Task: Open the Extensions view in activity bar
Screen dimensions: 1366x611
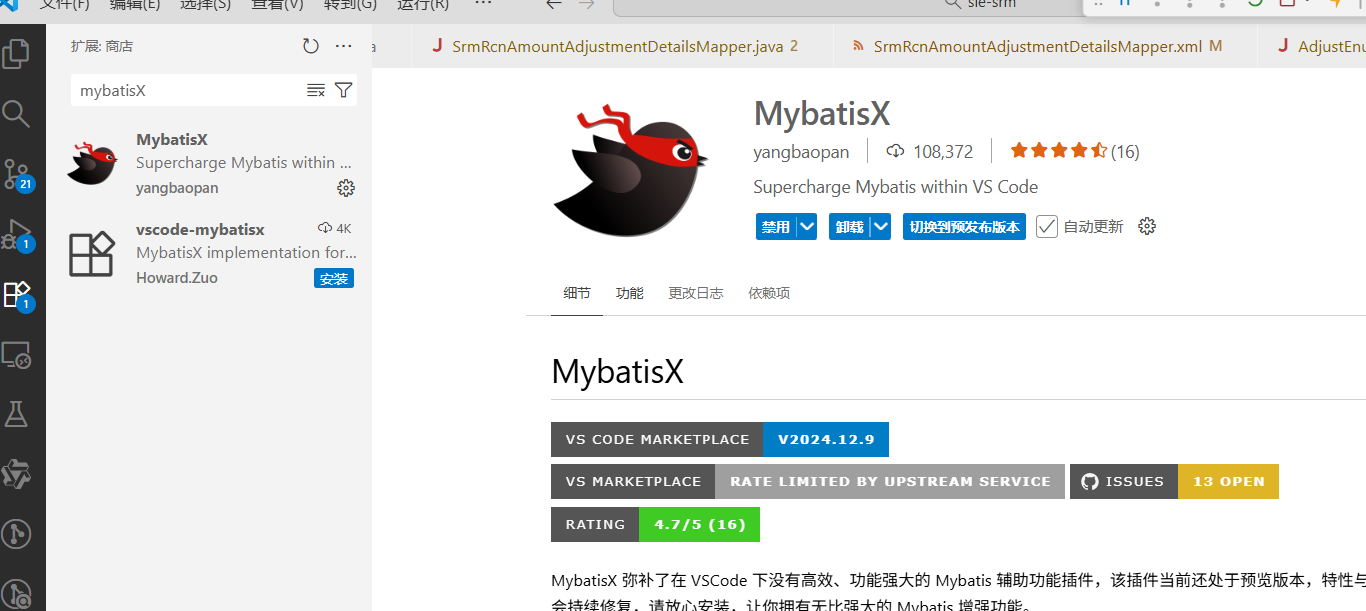Action: (17, 294)
